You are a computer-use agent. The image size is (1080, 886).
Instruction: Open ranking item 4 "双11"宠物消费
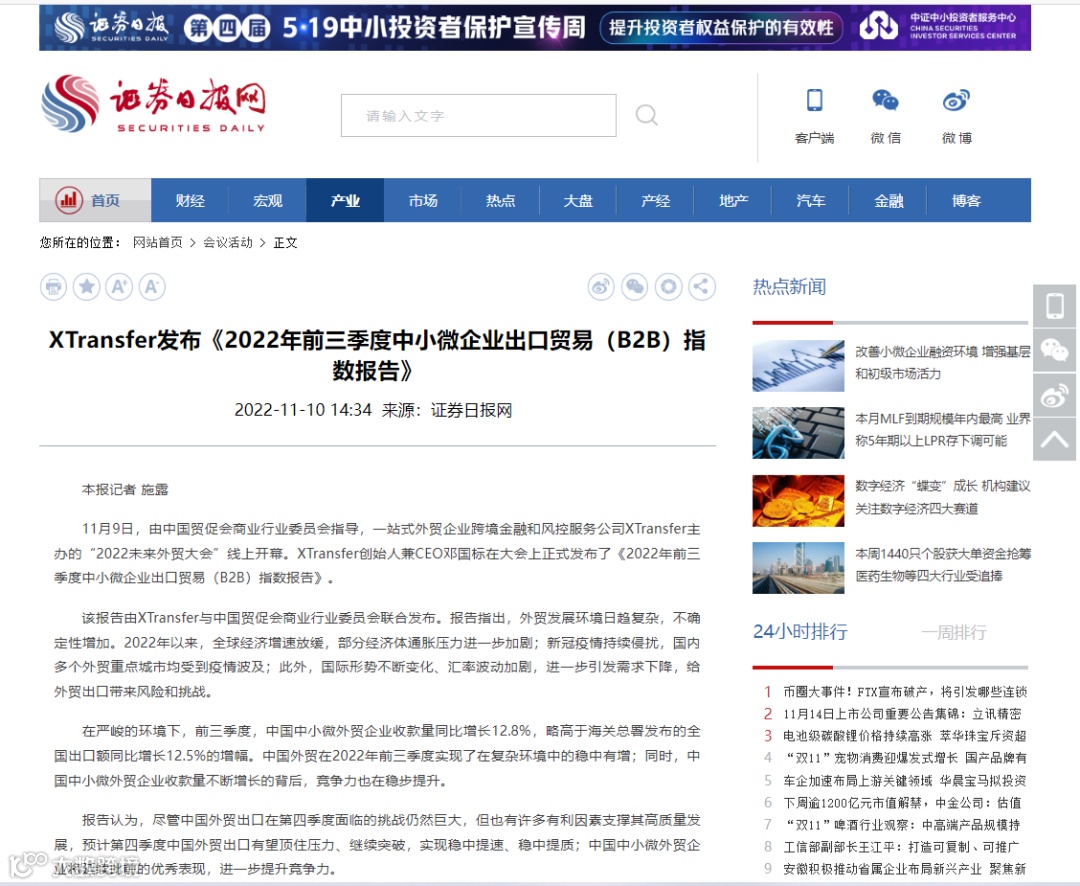(905, 758)
